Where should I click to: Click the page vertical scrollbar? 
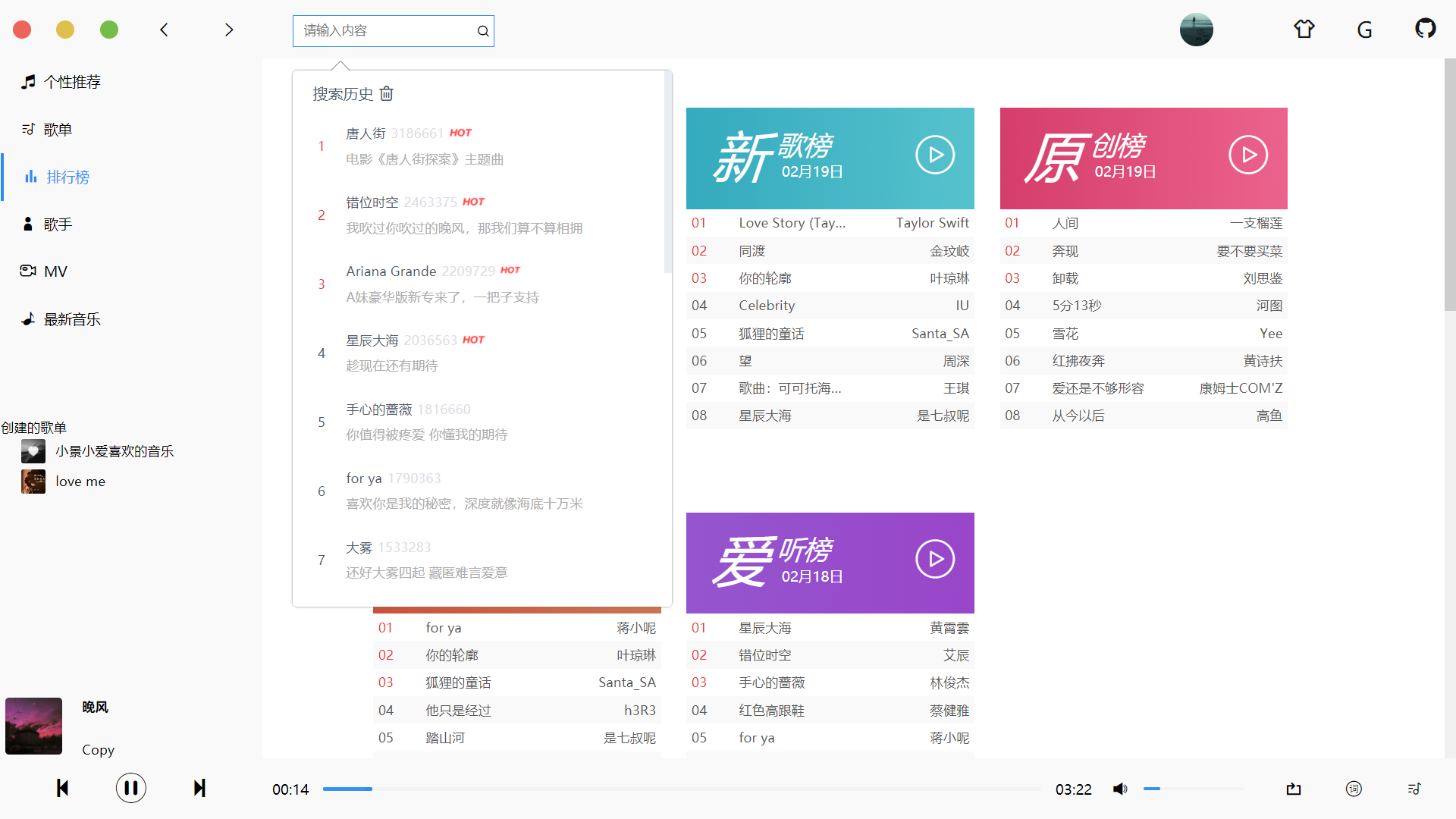(x=1449, y=186)
